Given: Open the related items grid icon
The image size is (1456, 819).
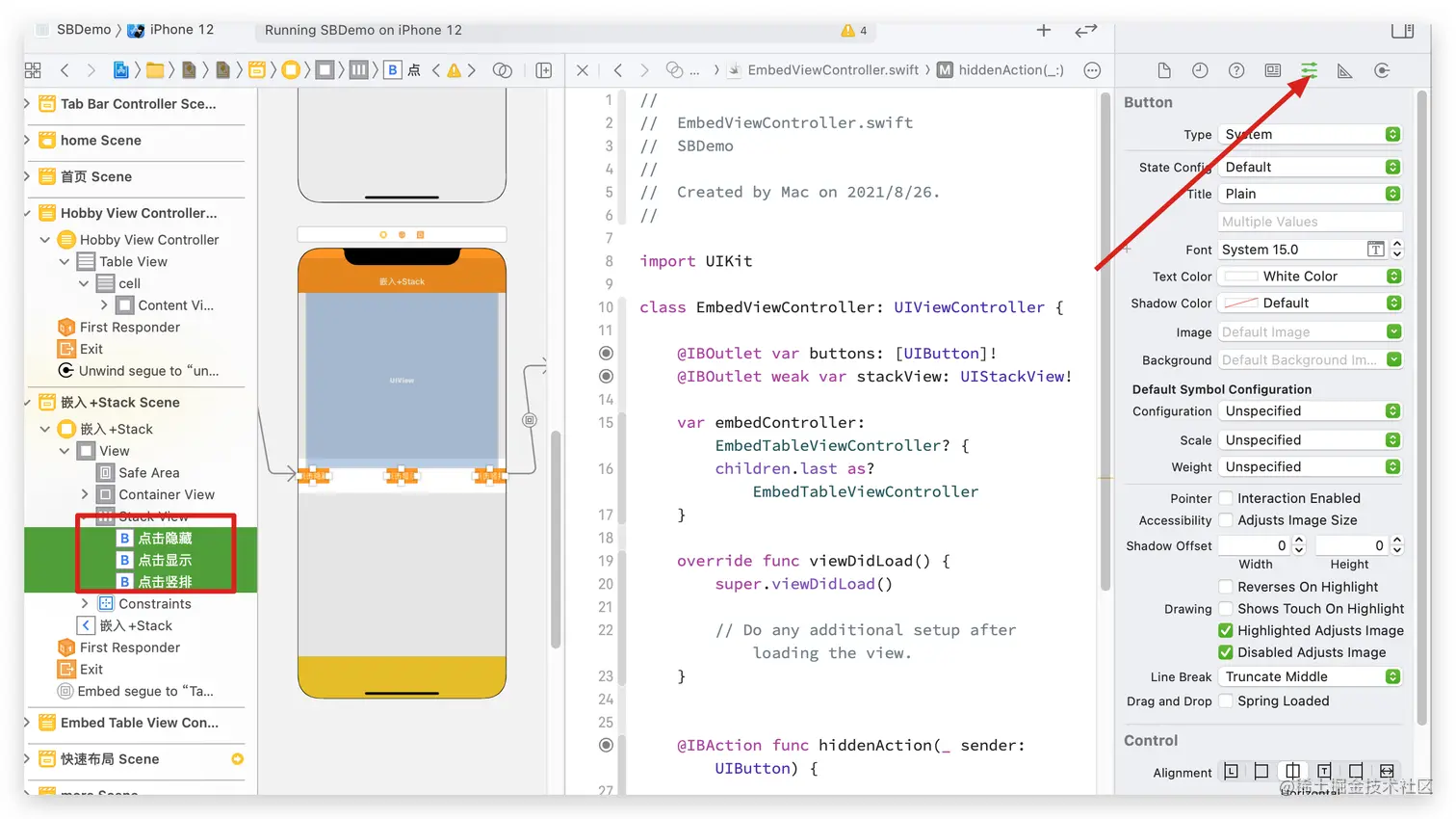Looking at the screenshot, I should [33, 70].
